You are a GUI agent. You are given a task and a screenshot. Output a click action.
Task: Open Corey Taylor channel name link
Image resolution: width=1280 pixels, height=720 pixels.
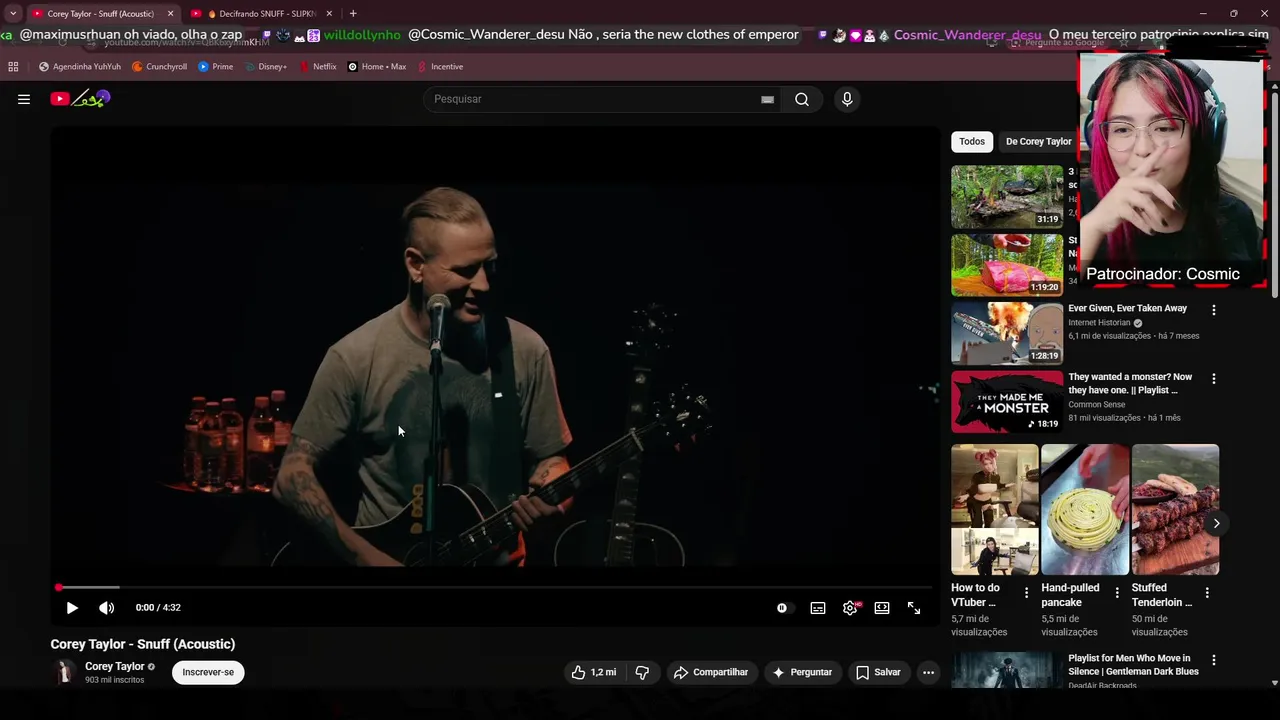click(x=115, y=666)
